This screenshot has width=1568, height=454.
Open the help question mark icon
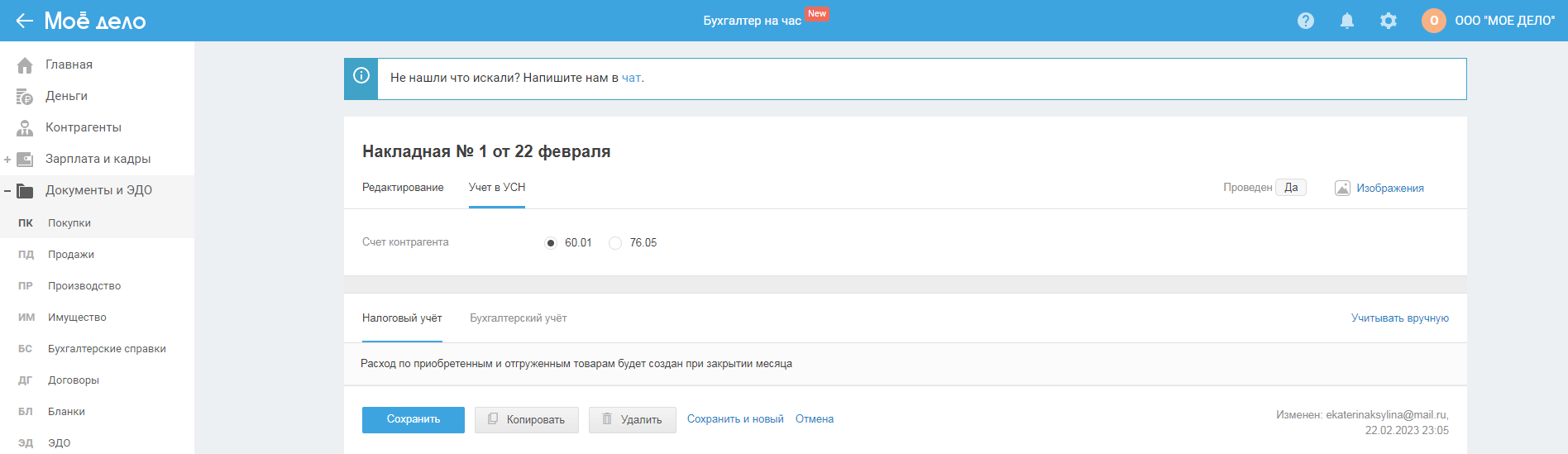[1305, 21]
